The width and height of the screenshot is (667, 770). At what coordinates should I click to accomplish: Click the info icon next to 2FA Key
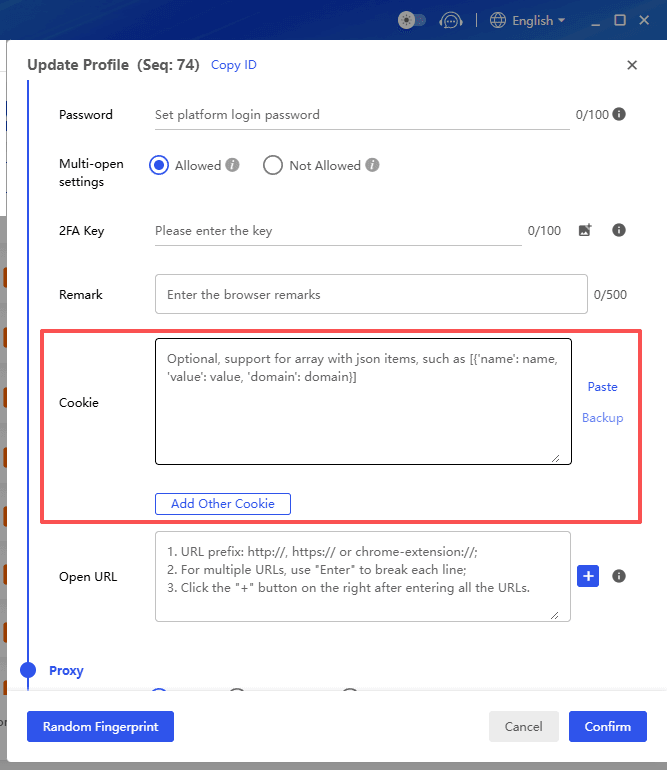tap(619, 230)
